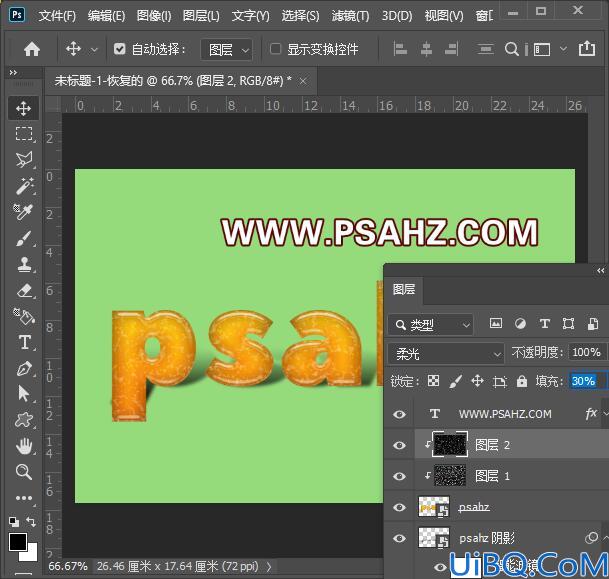Image resolution: width=609 pixels, height=579 pixels.
Task: Select the Path Selection tool
Action: [24, 394]
